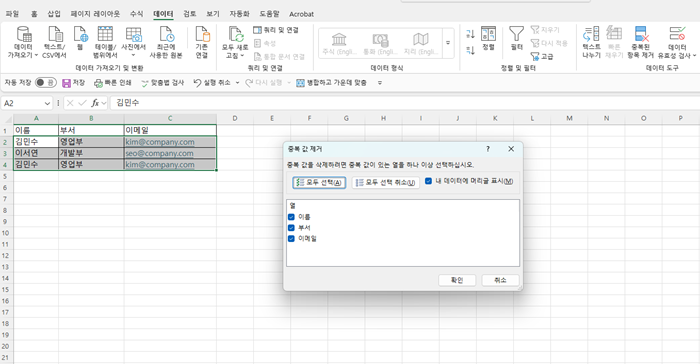Open the 파일 tab

[x=12, y=14]
